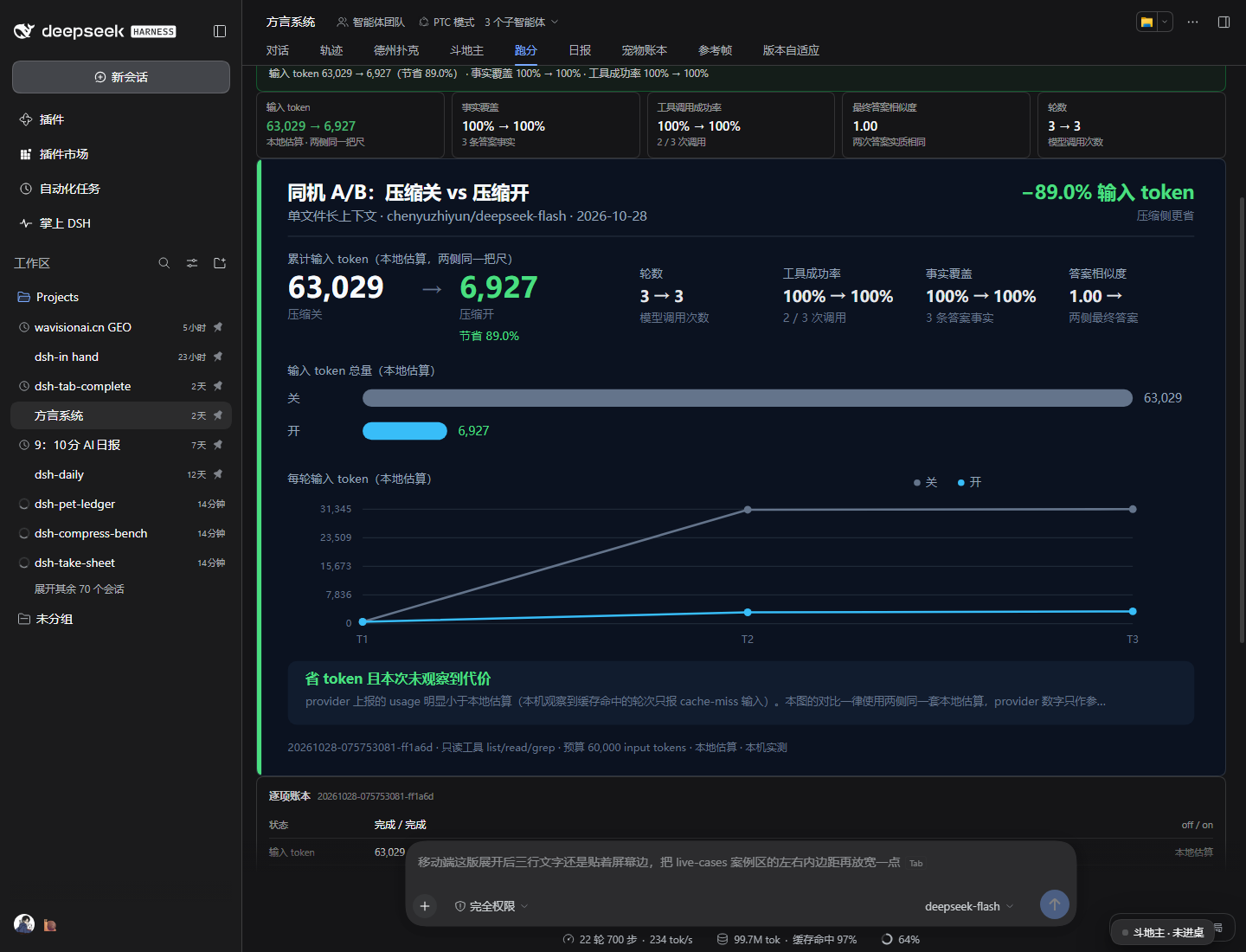Click the pin icon on dsh-daily
Viewport: 1246px width, 952px height.
coord(218,474)
